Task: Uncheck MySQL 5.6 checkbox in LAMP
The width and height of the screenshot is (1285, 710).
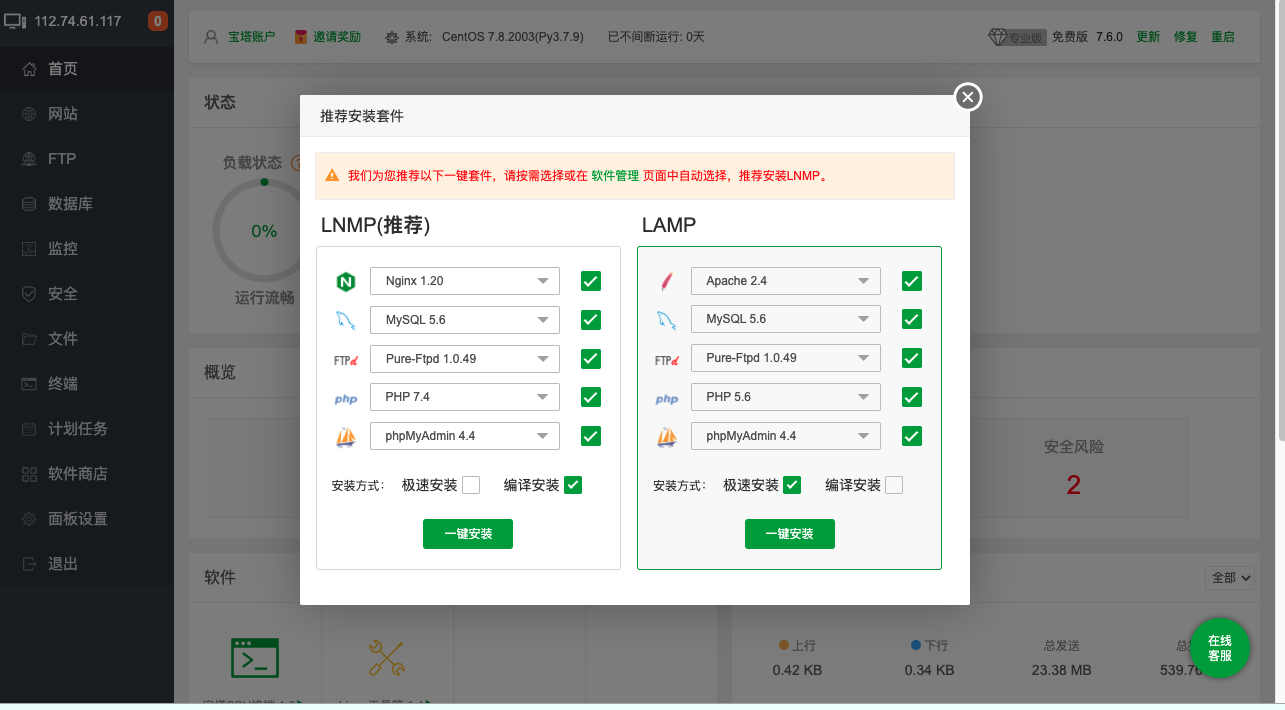Action: 912,320
